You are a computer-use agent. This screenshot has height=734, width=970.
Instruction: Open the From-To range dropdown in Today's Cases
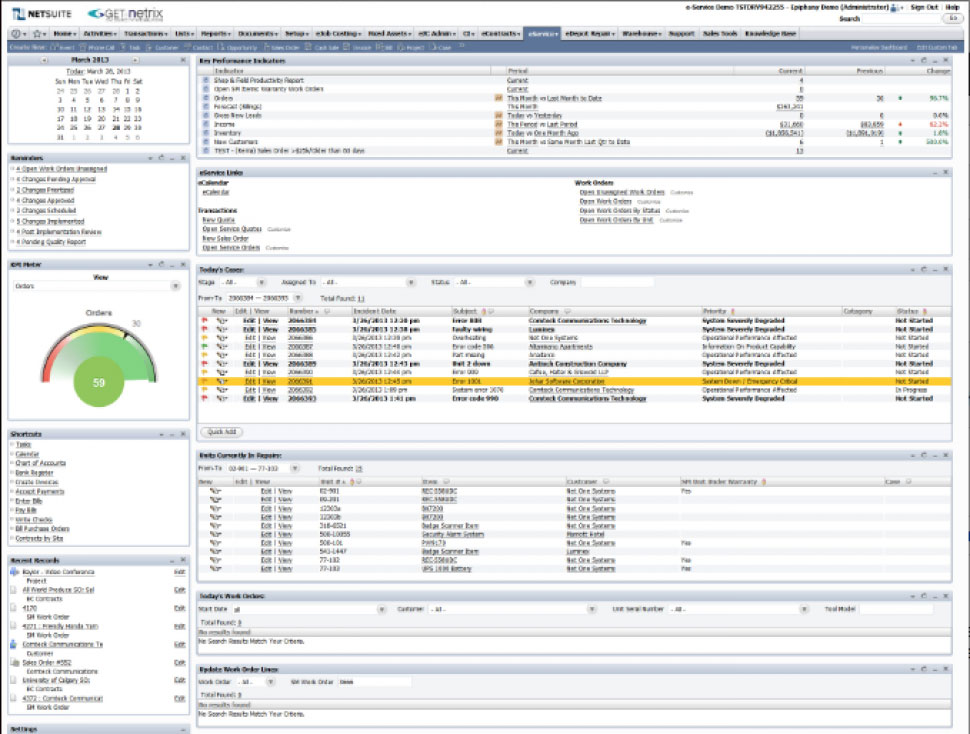(x=298, y=298)
